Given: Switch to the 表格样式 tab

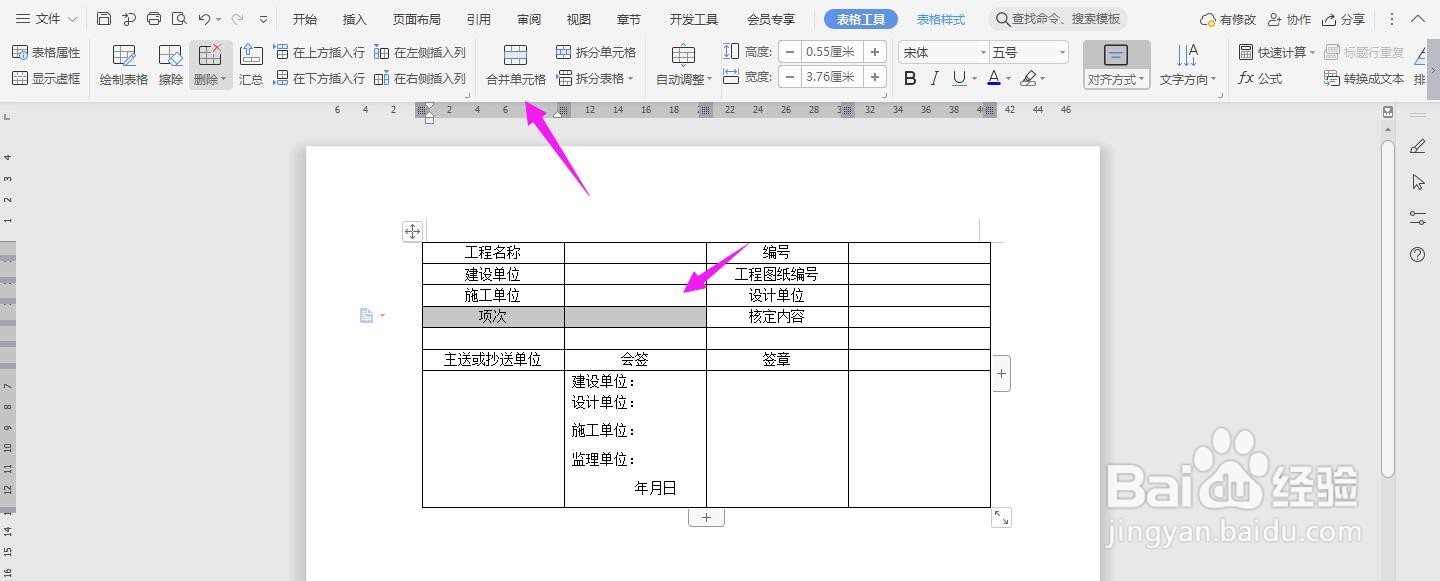Looking at the screenshot, I should point(939,18).
